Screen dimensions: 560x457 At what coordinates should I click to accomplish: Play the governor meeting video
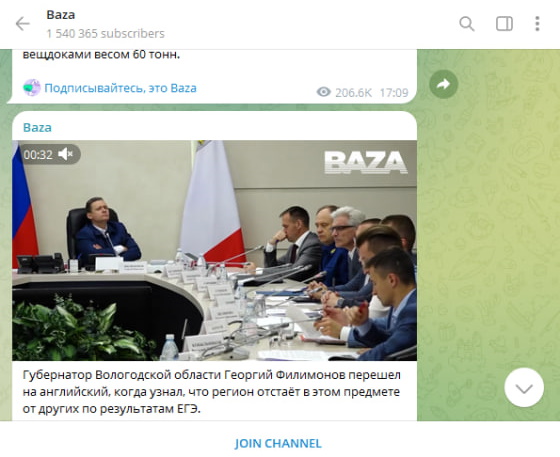pyautogui.click(x=214, y=250)
